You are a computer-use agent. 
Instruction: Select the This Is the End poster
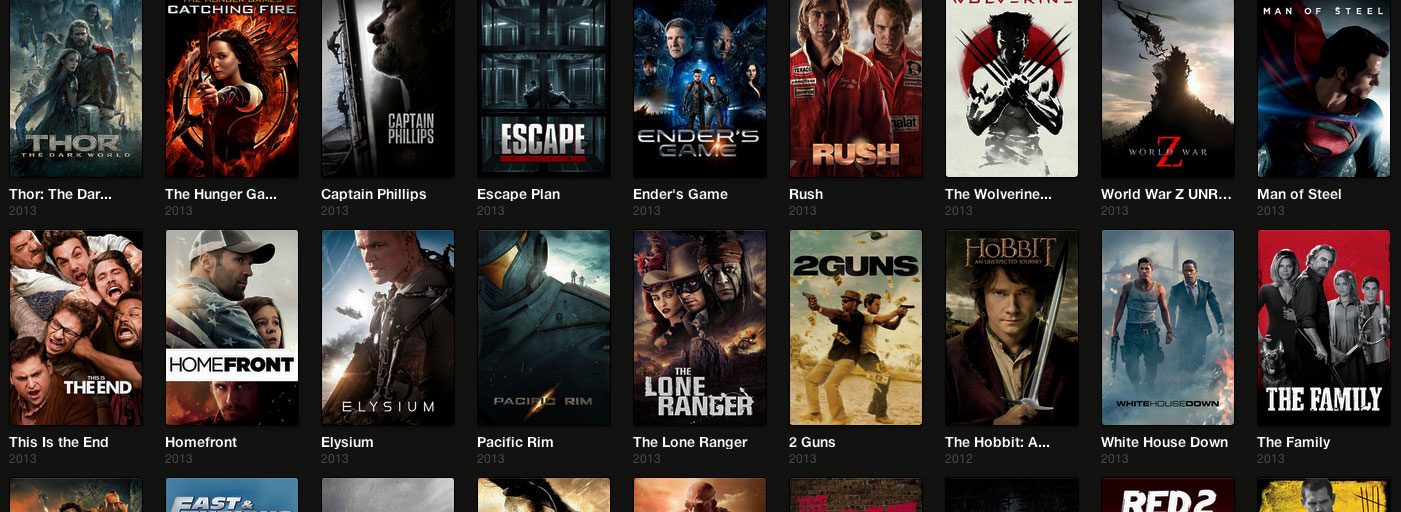(76, 328)
